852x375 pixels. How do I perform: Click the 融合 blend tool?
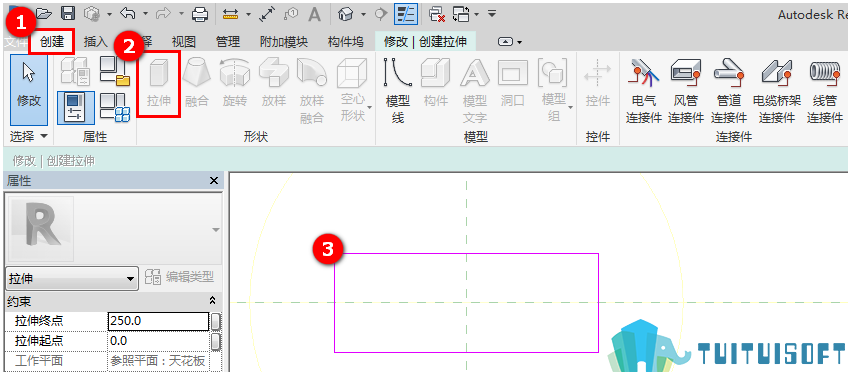coord(196,84)
